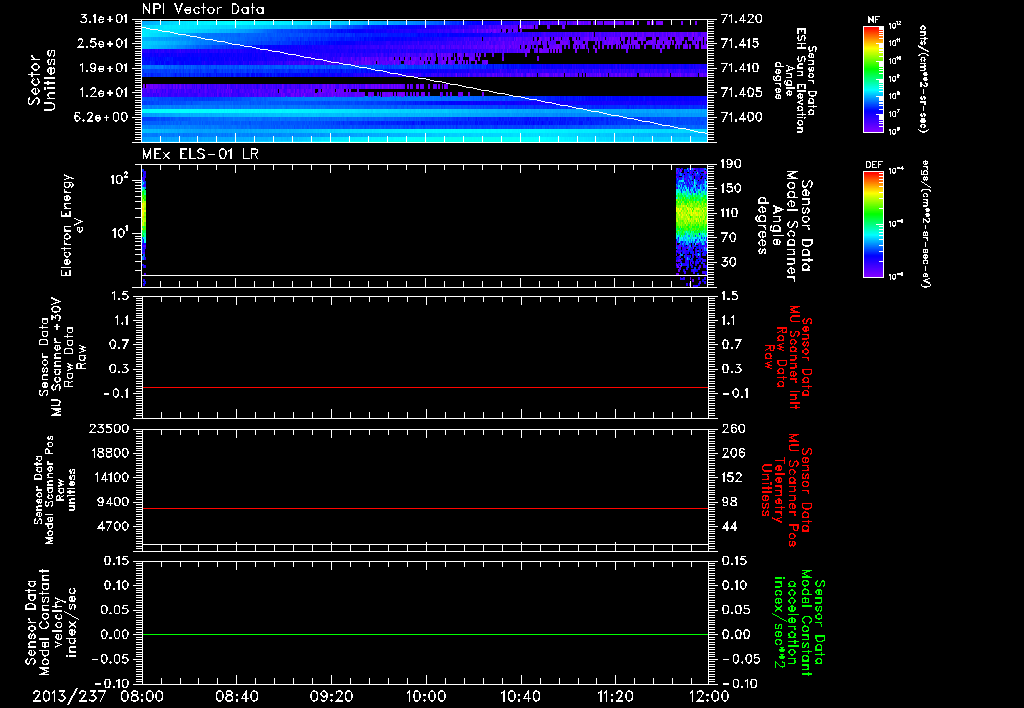Click the "11:20" time axis label

tap(615, 696)
